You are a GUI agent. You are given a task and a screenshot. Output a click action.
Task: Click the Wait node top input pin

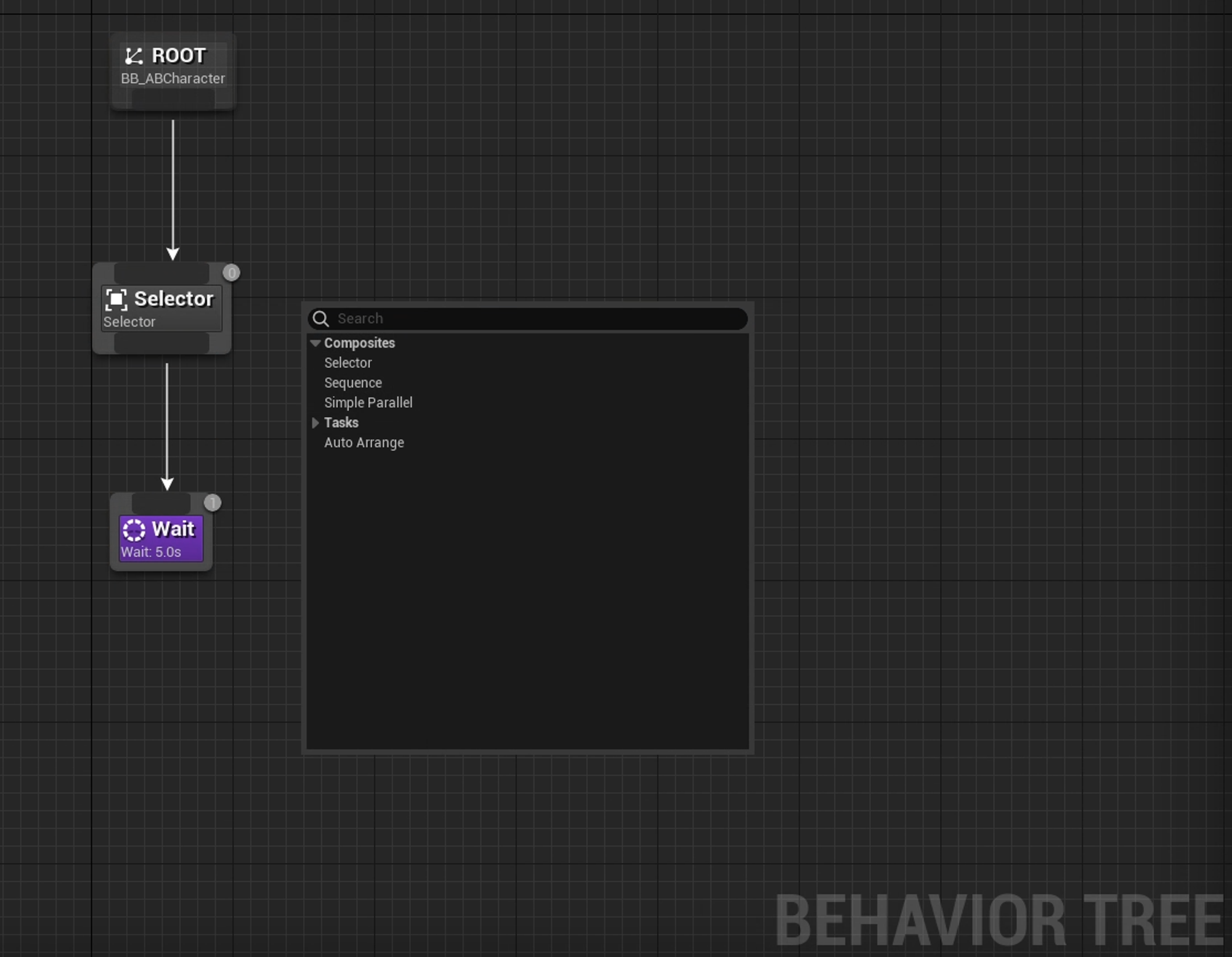tap(161, 503)
